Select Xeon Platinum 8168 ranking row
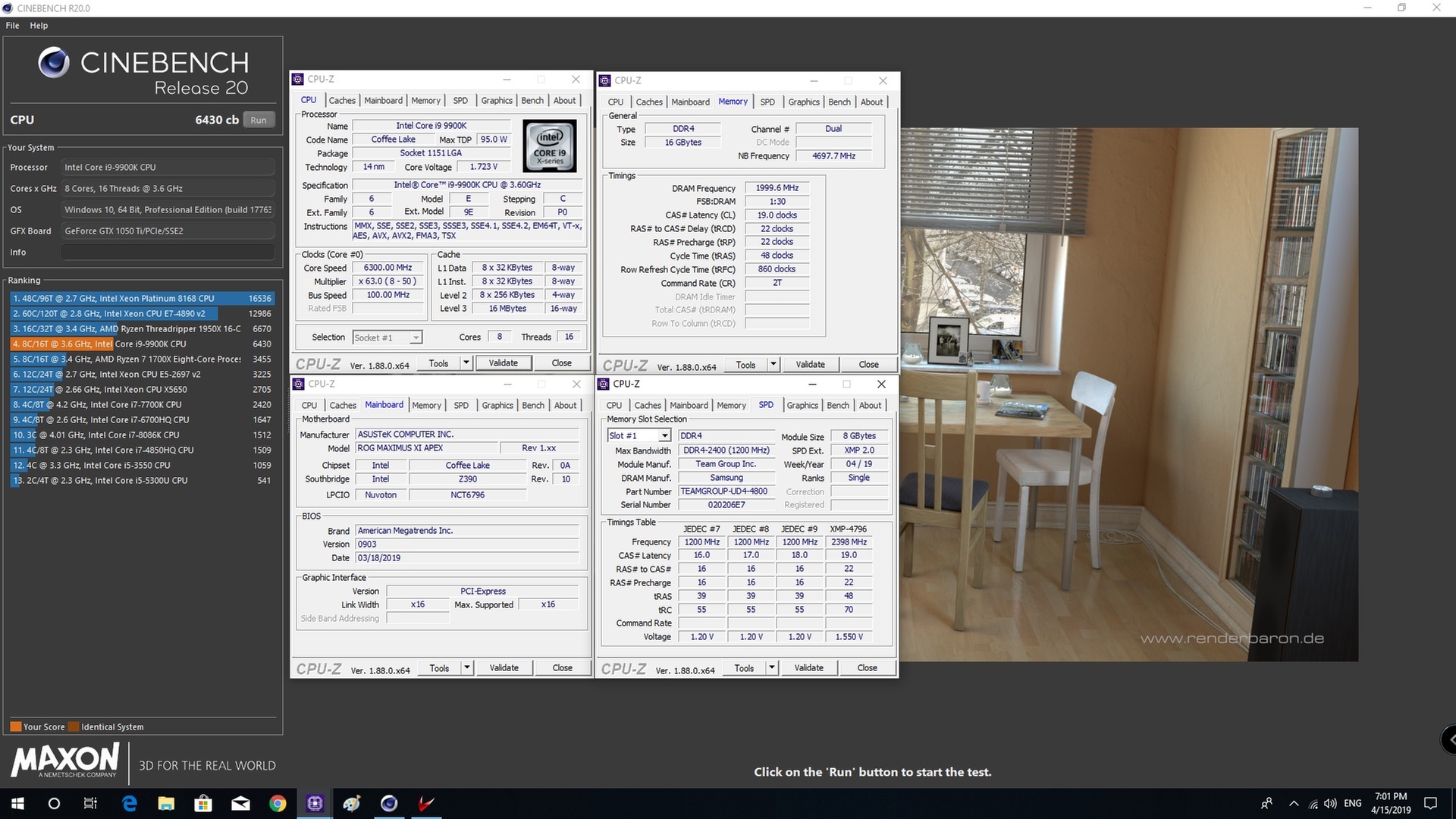 (x=142, y=298)
